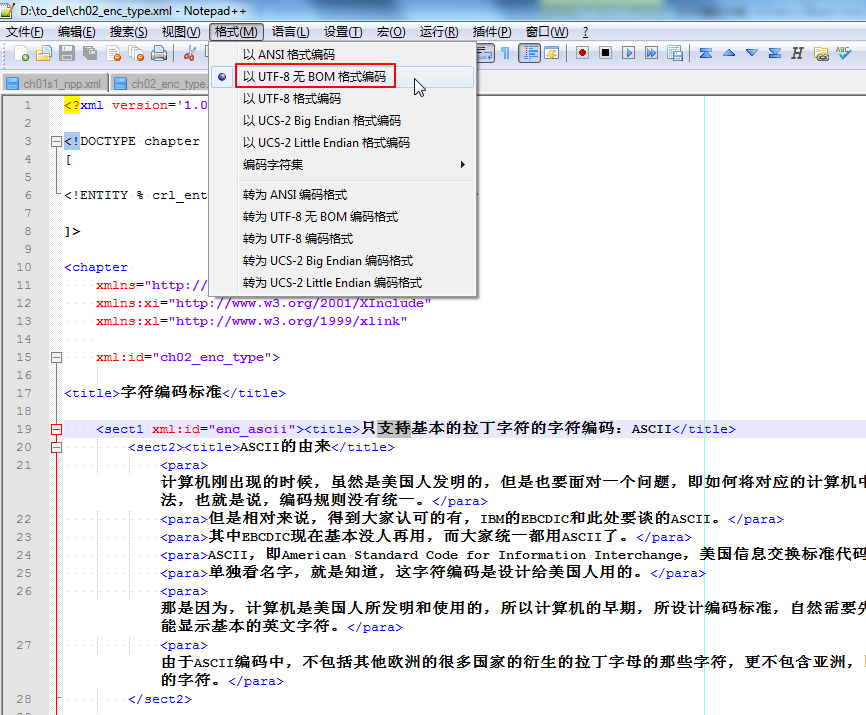866x715 pixels.
Task: Click the folder with link toolbar icon
Action: (821, 53)
